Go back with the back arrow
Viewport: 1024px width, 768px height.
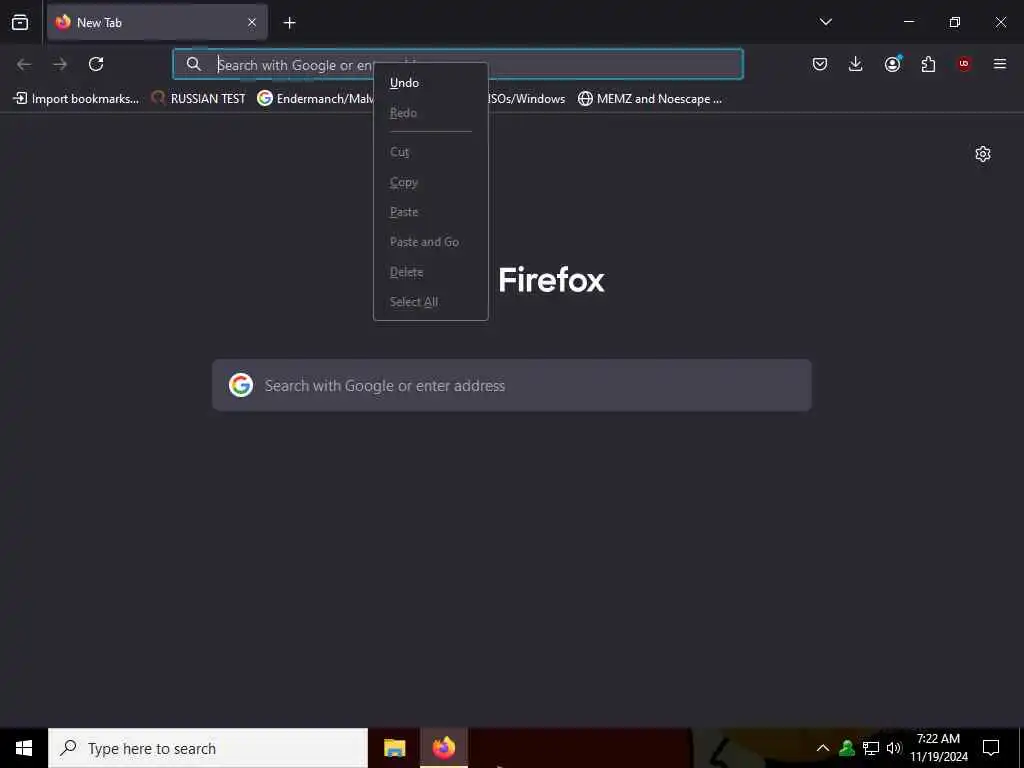(x=24, y=64)
